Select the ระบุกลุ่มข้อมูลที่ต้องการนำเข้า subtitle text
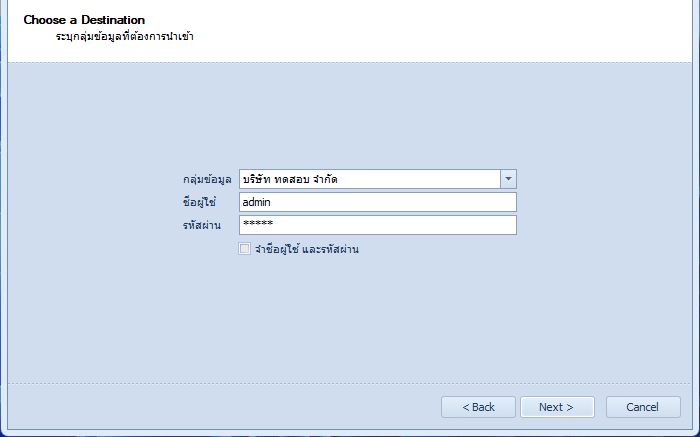Screen dimensions: 700x437 pos(125,36)
